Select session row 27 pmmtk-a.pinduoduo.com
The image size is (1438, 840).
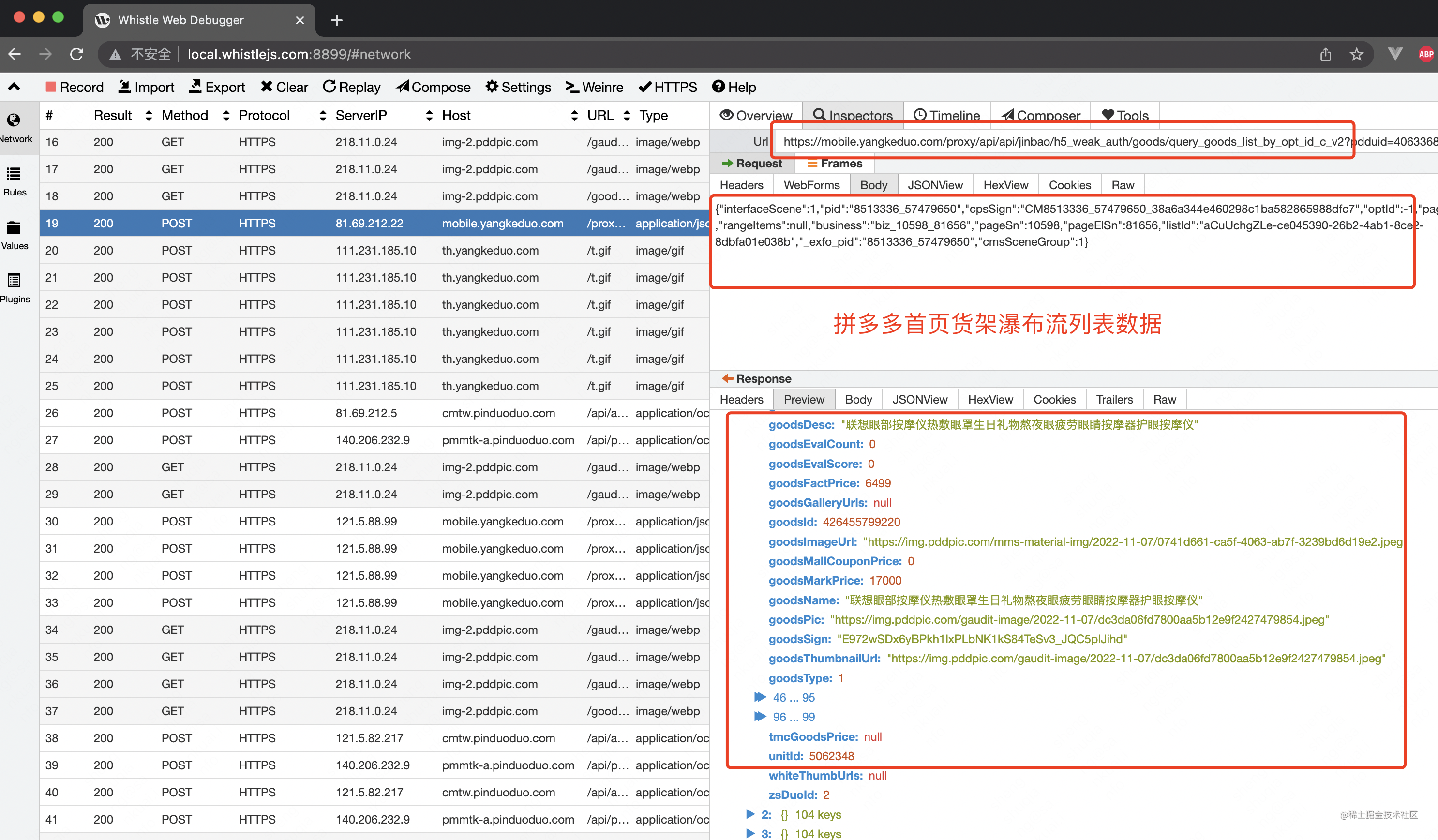(374, 440)
